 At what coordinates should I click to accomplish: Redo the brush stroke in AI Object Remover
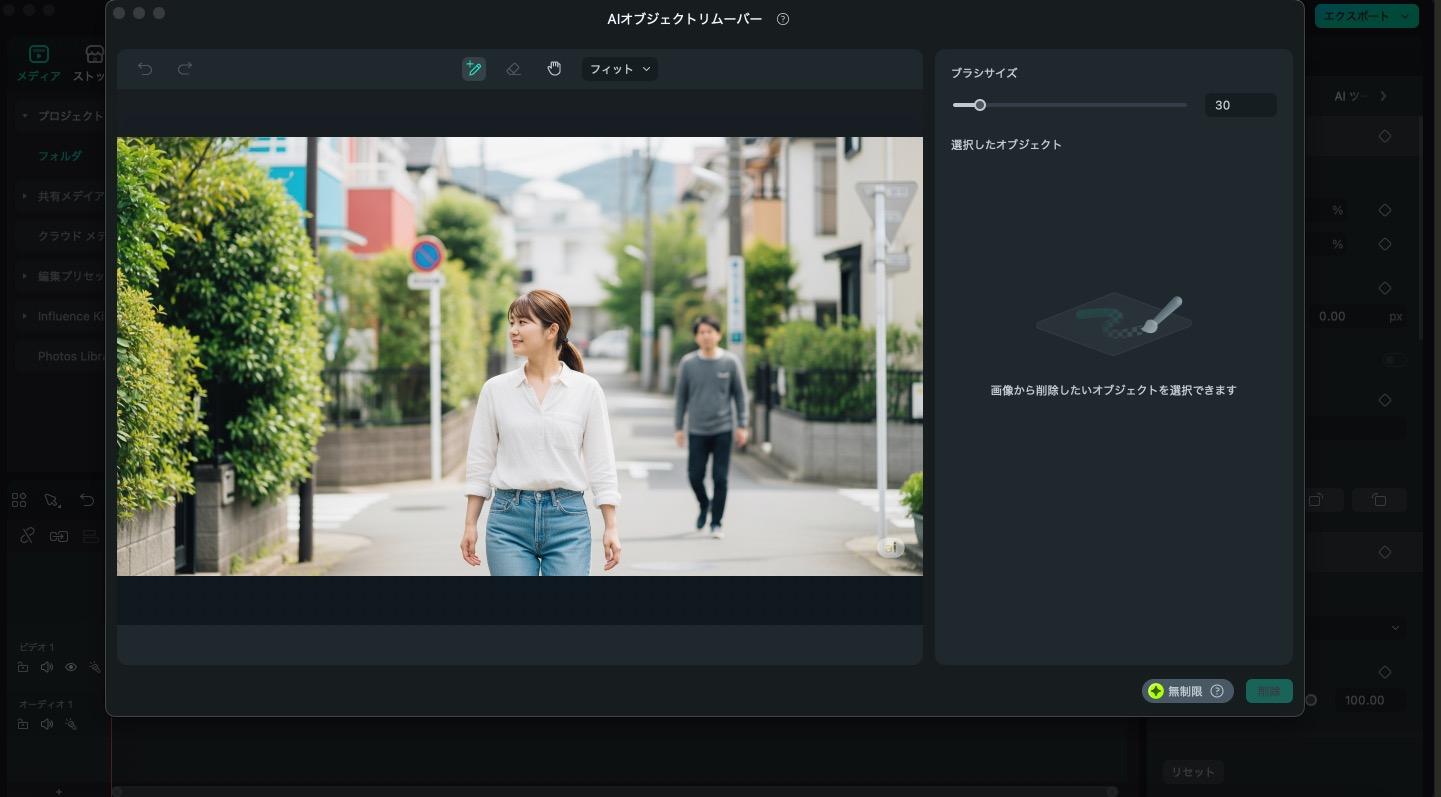(x=185, y=69)
